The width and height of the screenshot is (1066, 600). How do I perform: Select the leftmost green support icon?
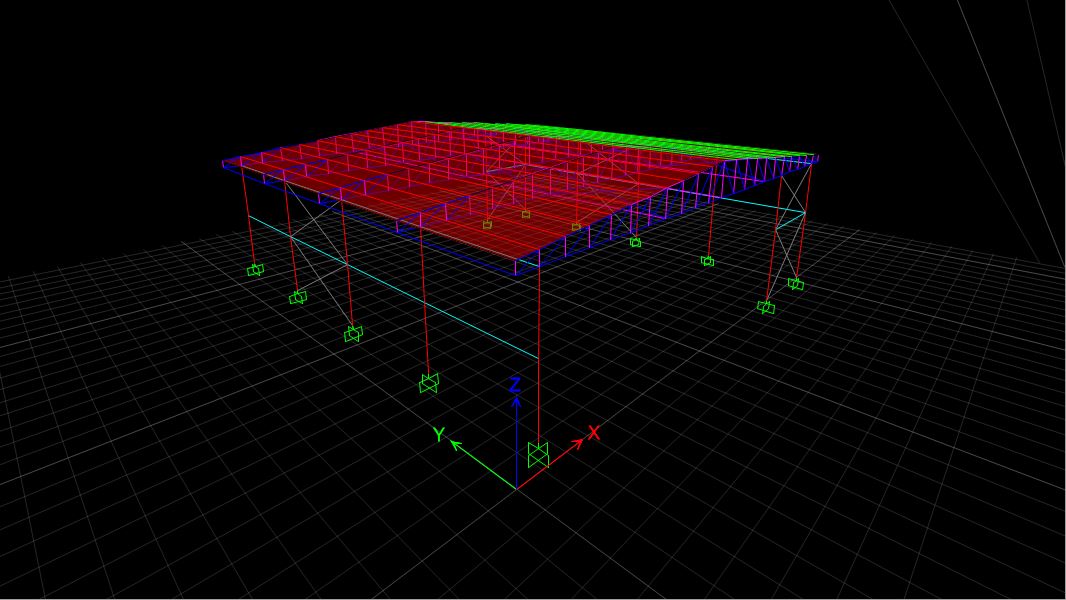[x=255, y=270]
